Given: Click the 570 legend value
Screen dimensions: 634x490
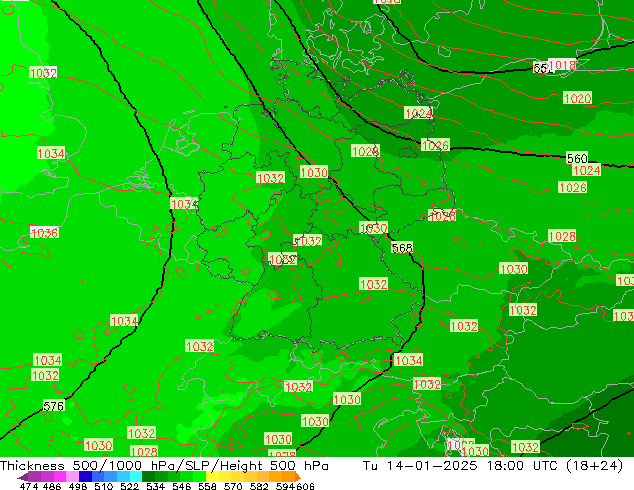Looking at the screenshot, I should tap(233, 486).
